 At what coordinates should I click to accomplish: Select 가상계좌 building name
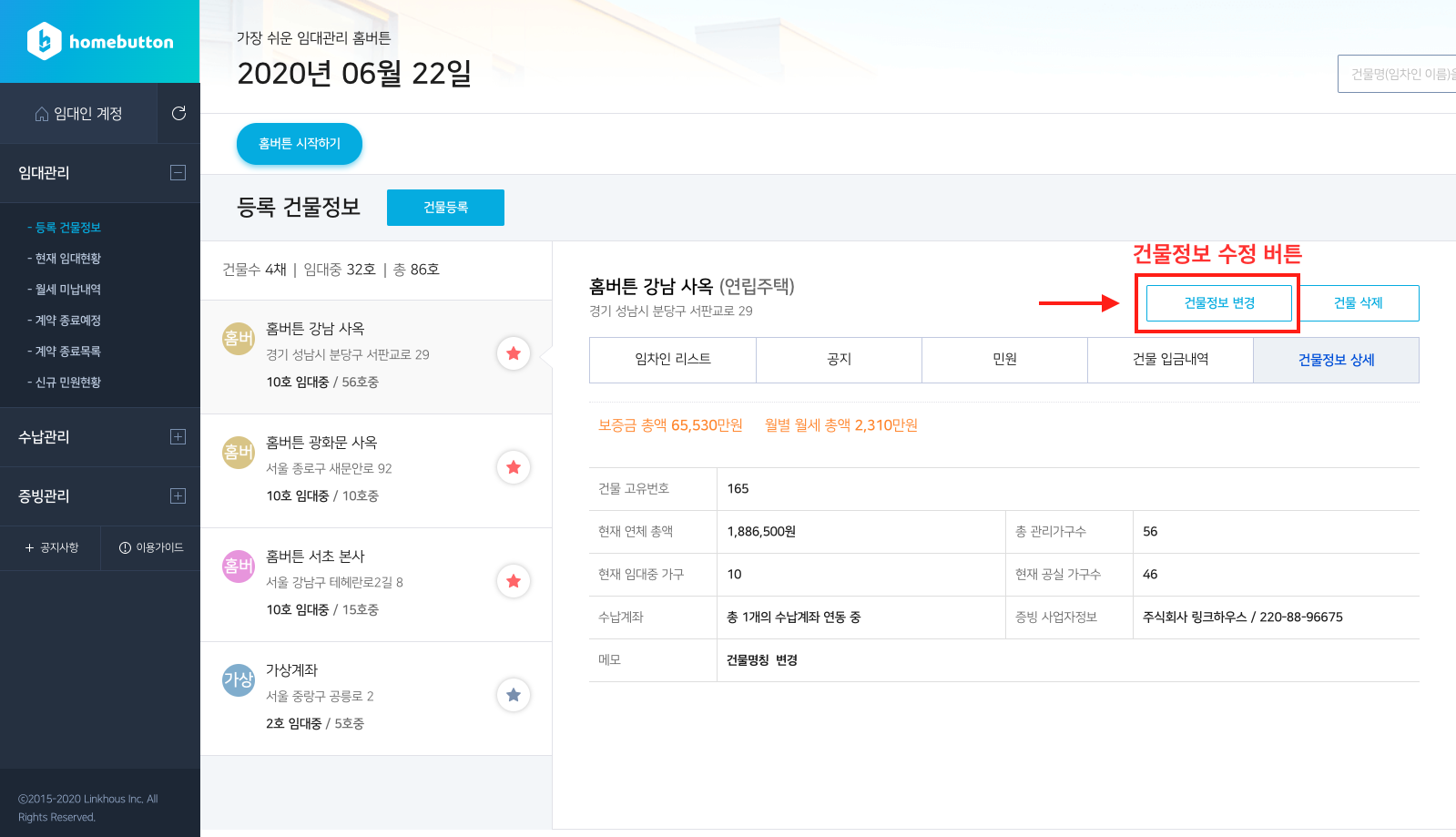291,670
